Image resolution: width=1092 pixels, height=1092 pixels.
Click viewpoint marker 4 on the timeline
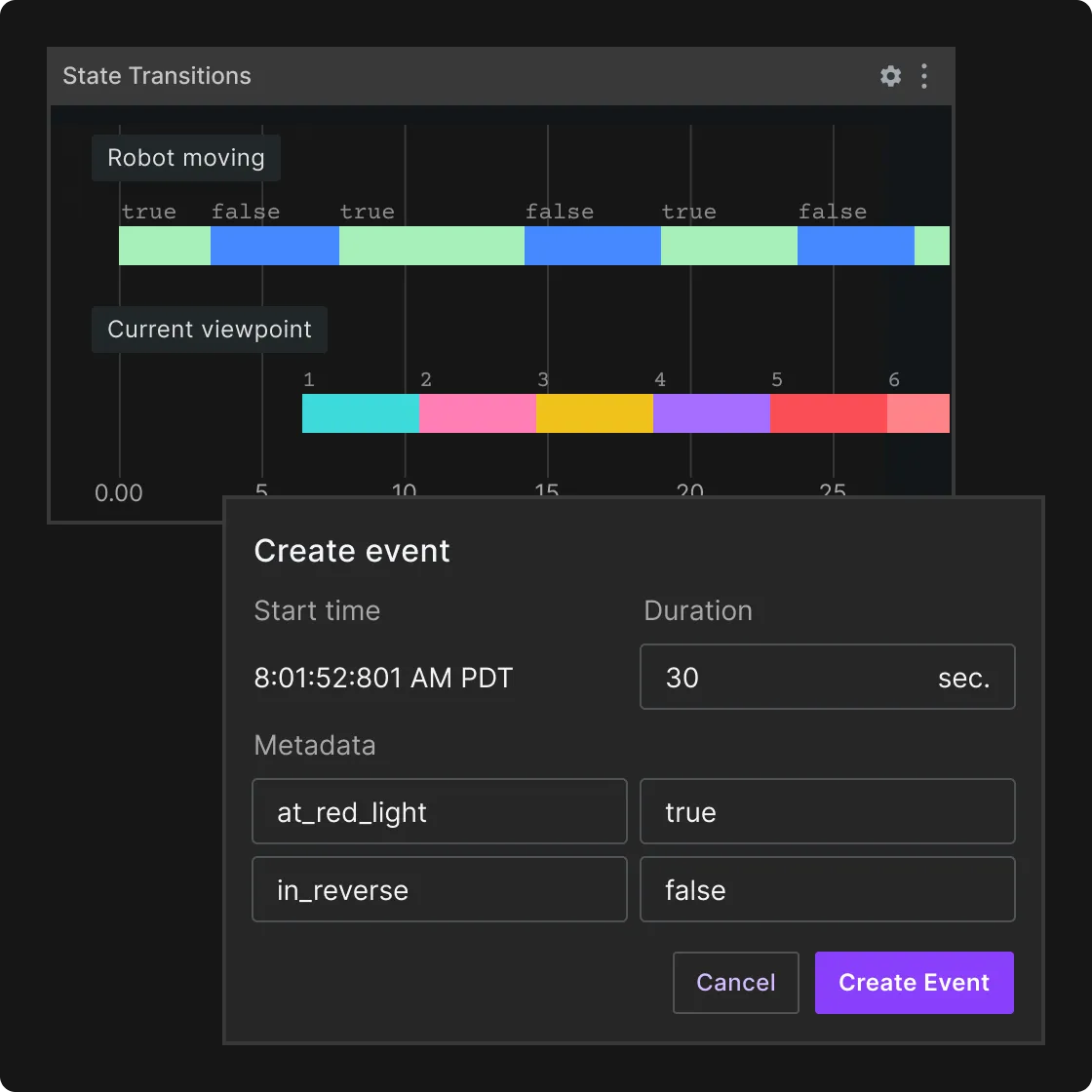pyautogui.click(x=659, y=379)
